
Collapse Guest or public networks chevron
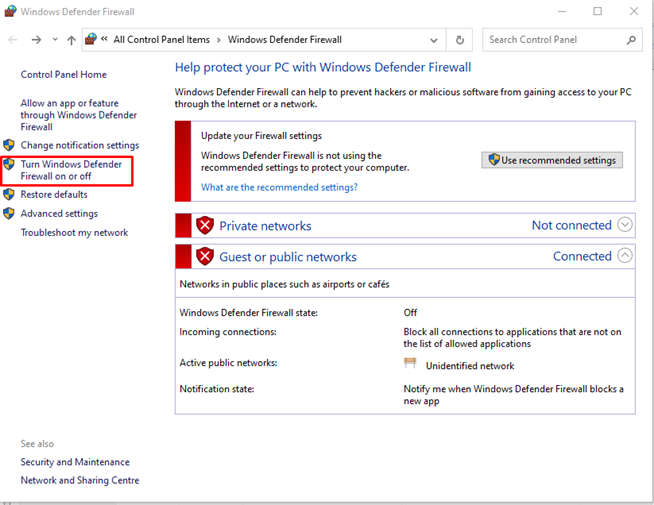(625, 256)
